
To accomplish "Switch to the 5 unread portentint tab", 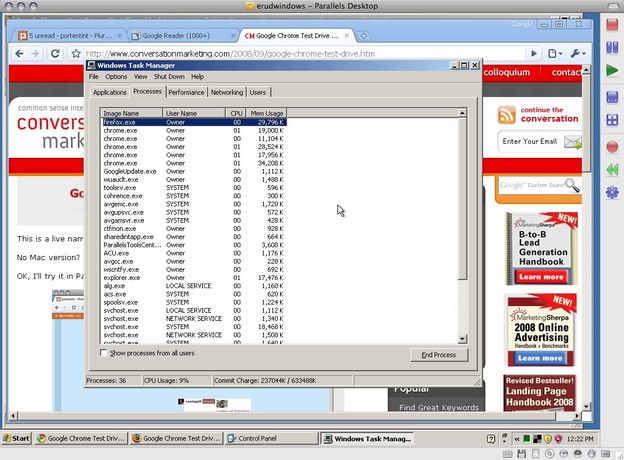I will [71, 36].
